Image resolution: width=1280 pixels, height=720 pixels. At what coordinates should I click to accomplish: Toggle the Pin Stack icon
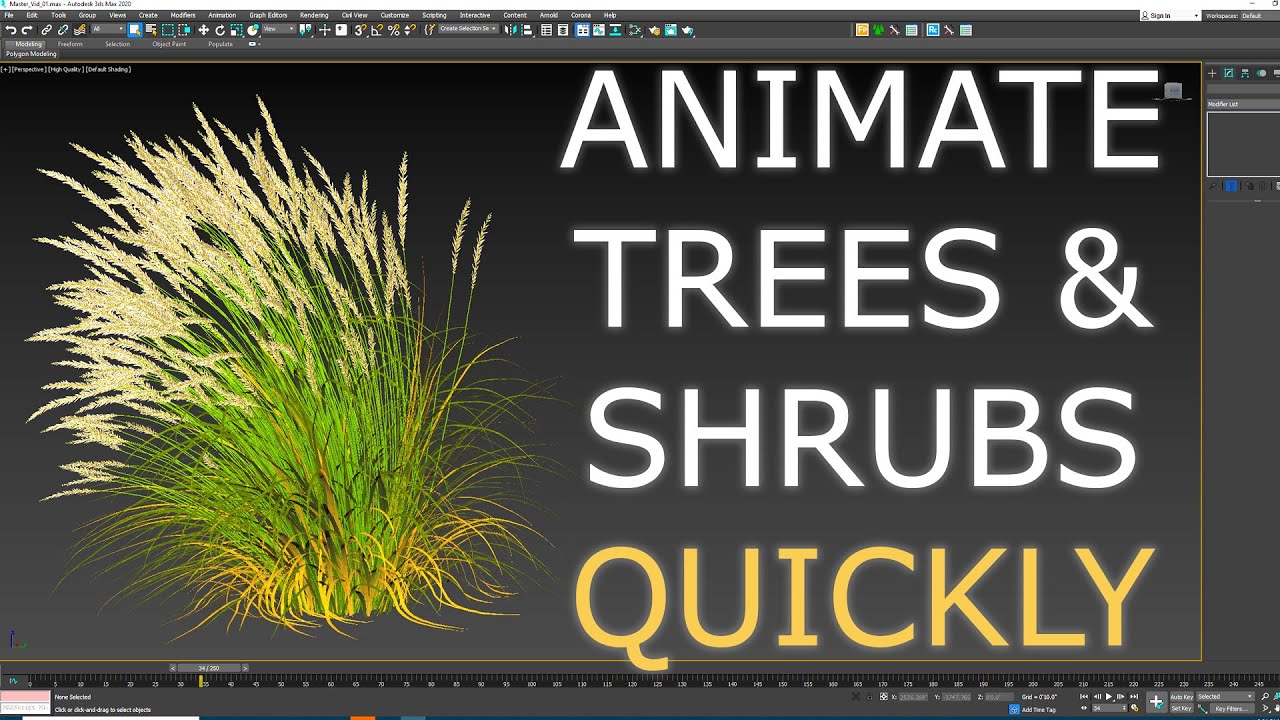pyautogui.click(x=1213, y=186)
